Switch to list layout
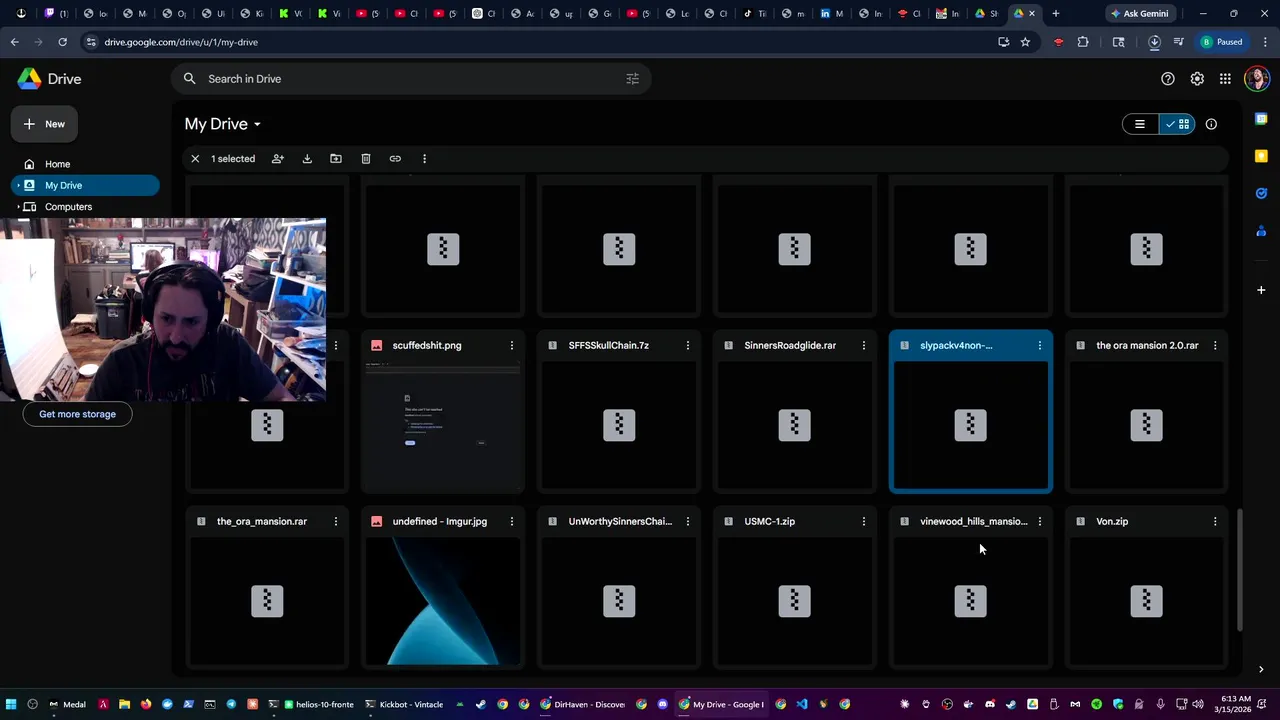1280x720 pixels. (1140, 124)
